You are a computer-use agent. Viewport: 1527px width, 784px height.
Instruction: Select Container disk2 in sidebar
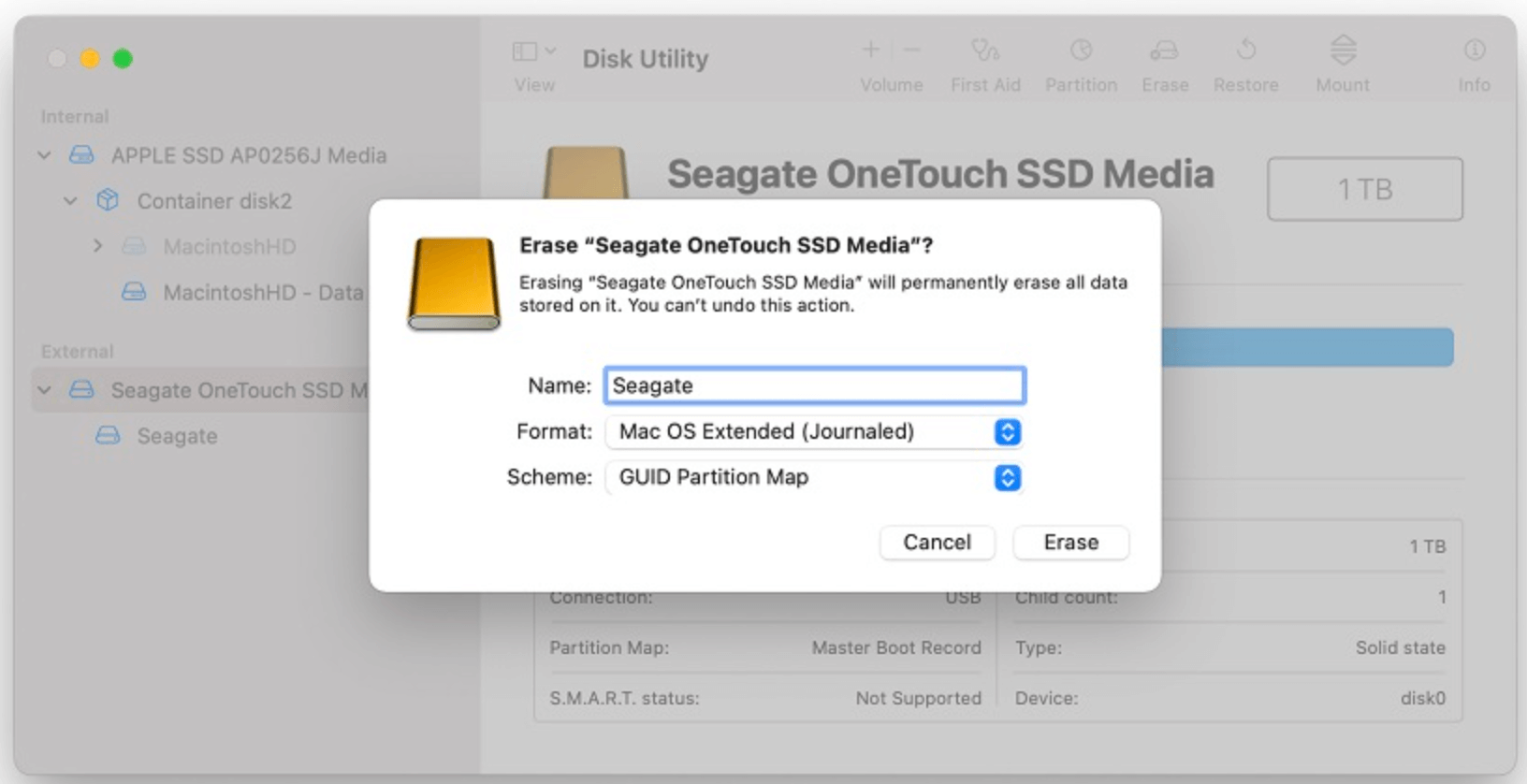[214, 201]
